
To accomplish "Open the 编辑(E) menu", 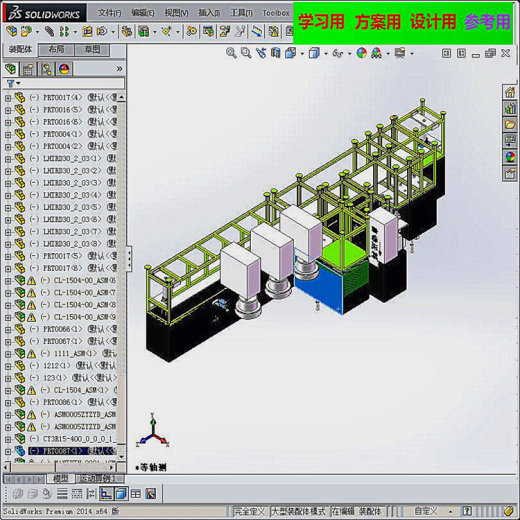I will (x=143, y=13).
